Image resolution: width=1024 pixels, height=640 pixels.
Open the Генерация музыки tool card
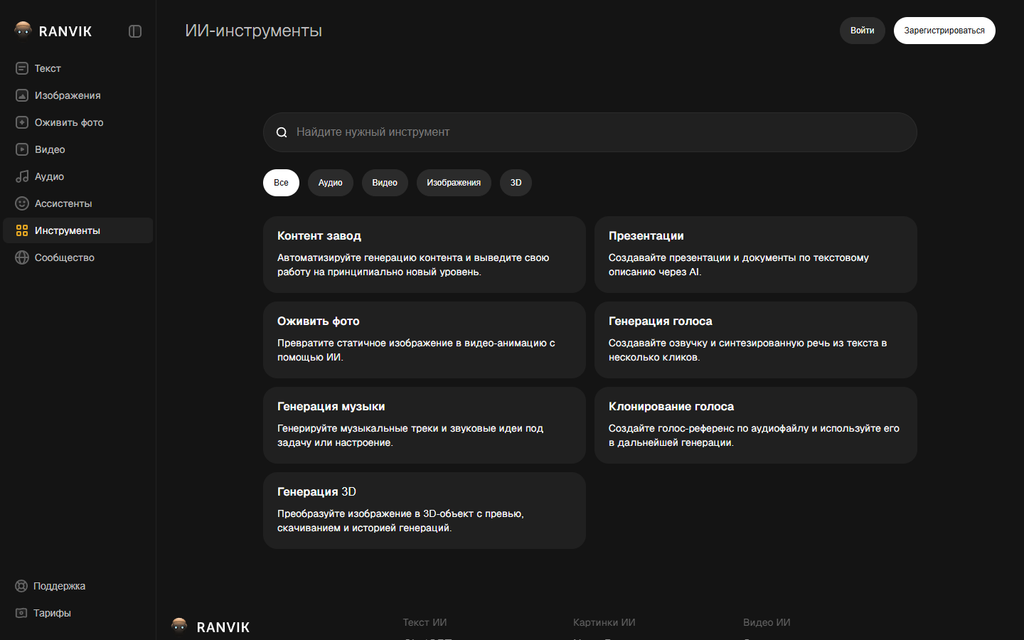(424, 425)
